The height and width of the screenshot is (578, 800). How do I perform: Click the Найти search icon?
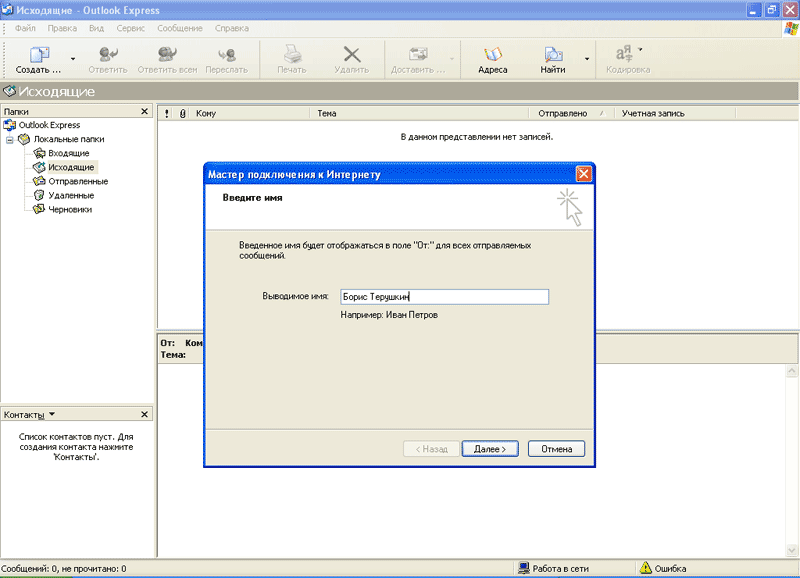553,54
